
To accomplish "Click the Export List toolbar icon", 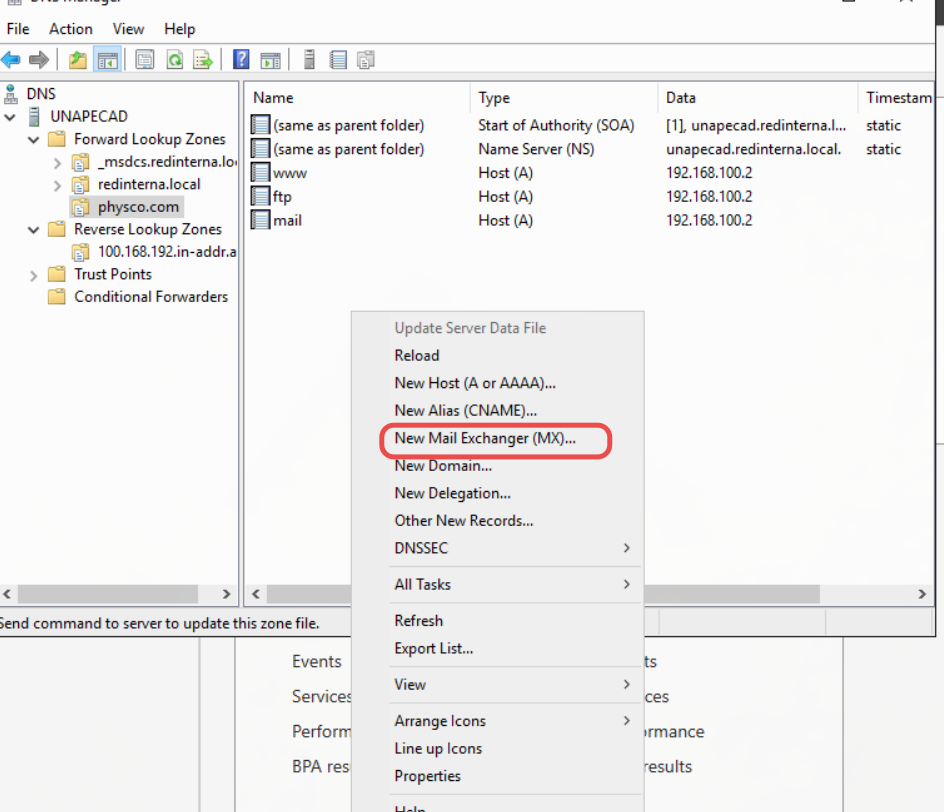I will (x=203, y=60).
